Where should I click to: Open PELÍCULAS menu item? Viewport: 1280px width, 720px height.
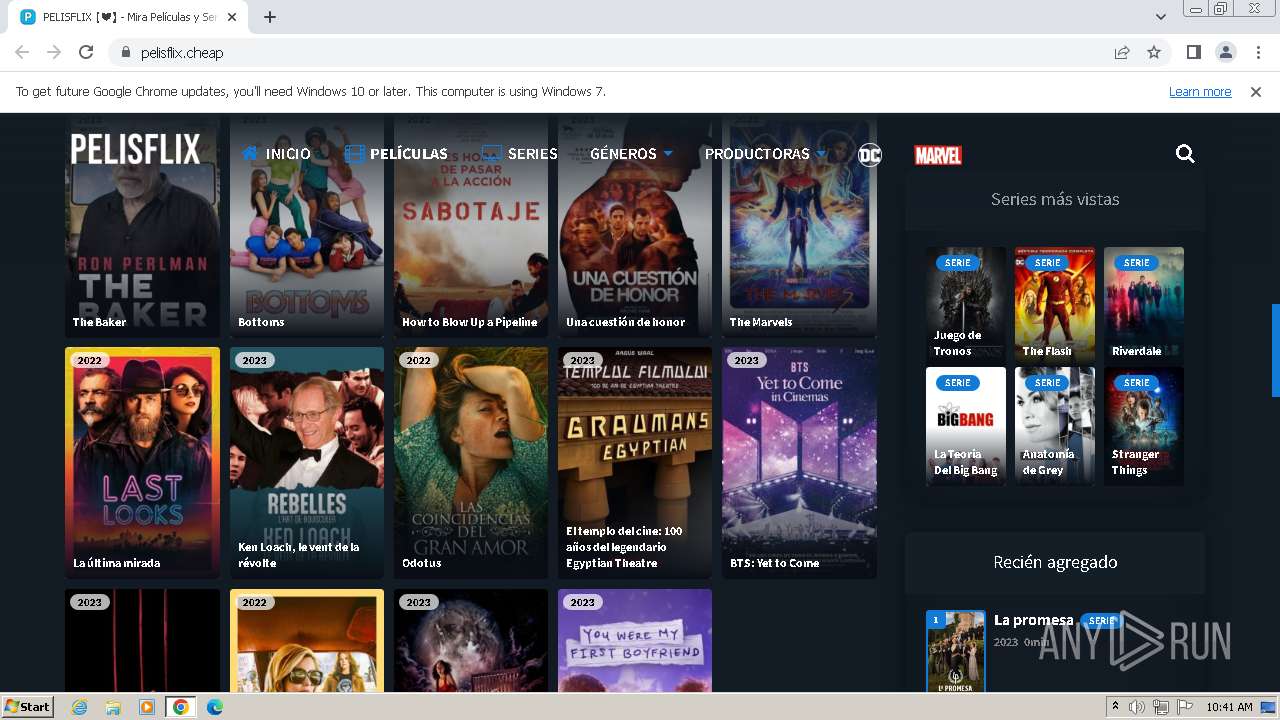tap(396, 154)
